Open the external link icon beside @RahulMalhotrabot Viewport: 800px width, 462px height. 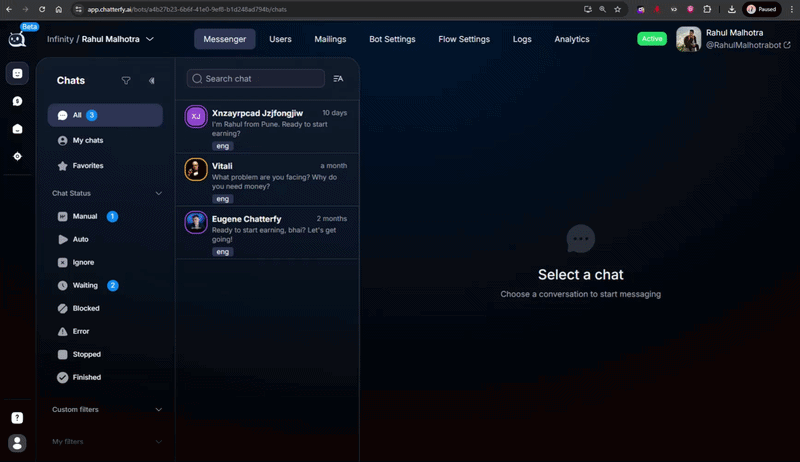(x=787, y=45)
